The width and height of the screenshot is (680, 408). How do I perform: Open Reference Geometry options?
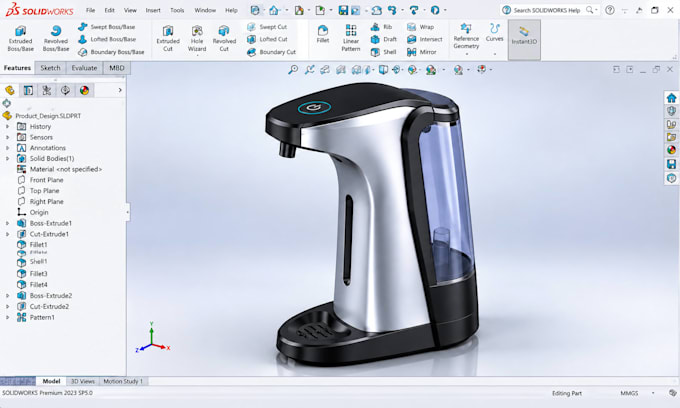pyautogui.click(x=466, y=39)
